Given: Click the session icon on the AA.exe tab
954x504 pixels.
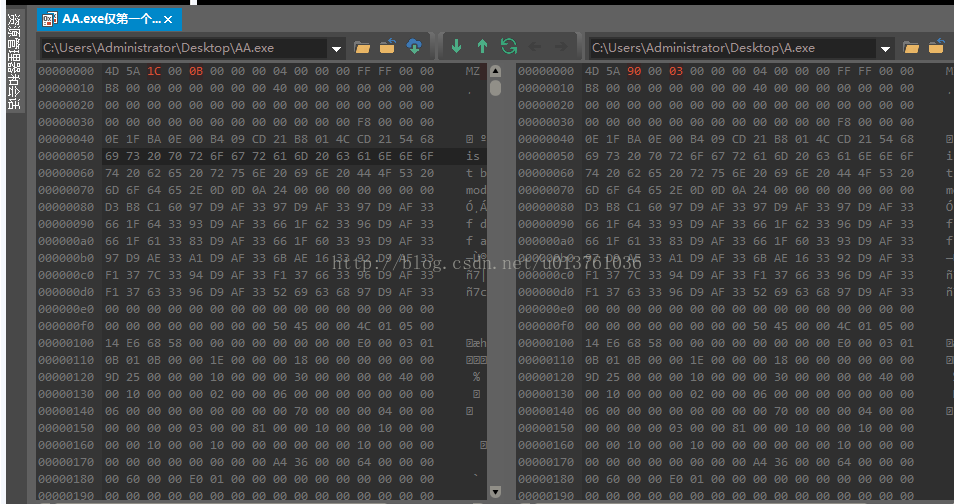Looking at the screenshot, I should pyautogui.click(x=49, y=19).
